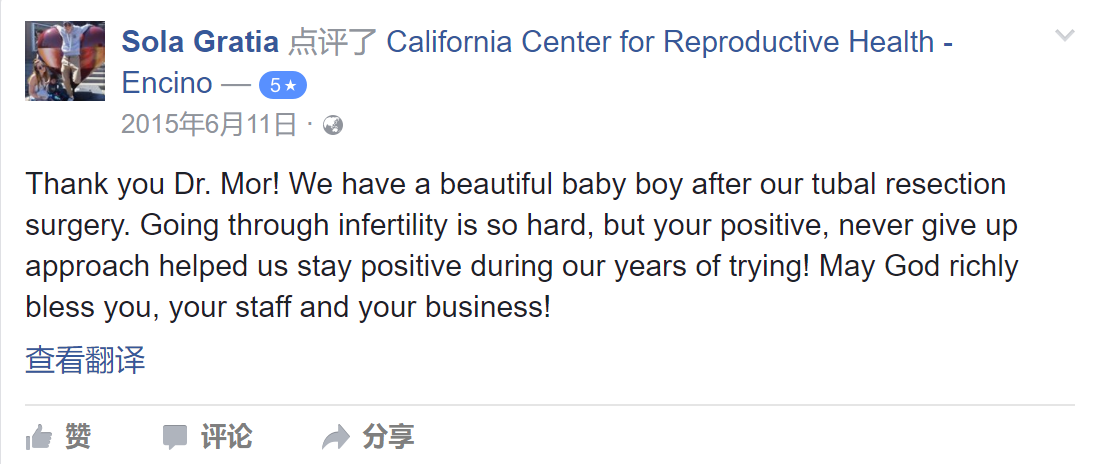Image resolution: width=1097 pixels, height=464 pixels.
Task: Click the thumbs-up like icon
Action: pyautogui.click(x=38, y=437)
